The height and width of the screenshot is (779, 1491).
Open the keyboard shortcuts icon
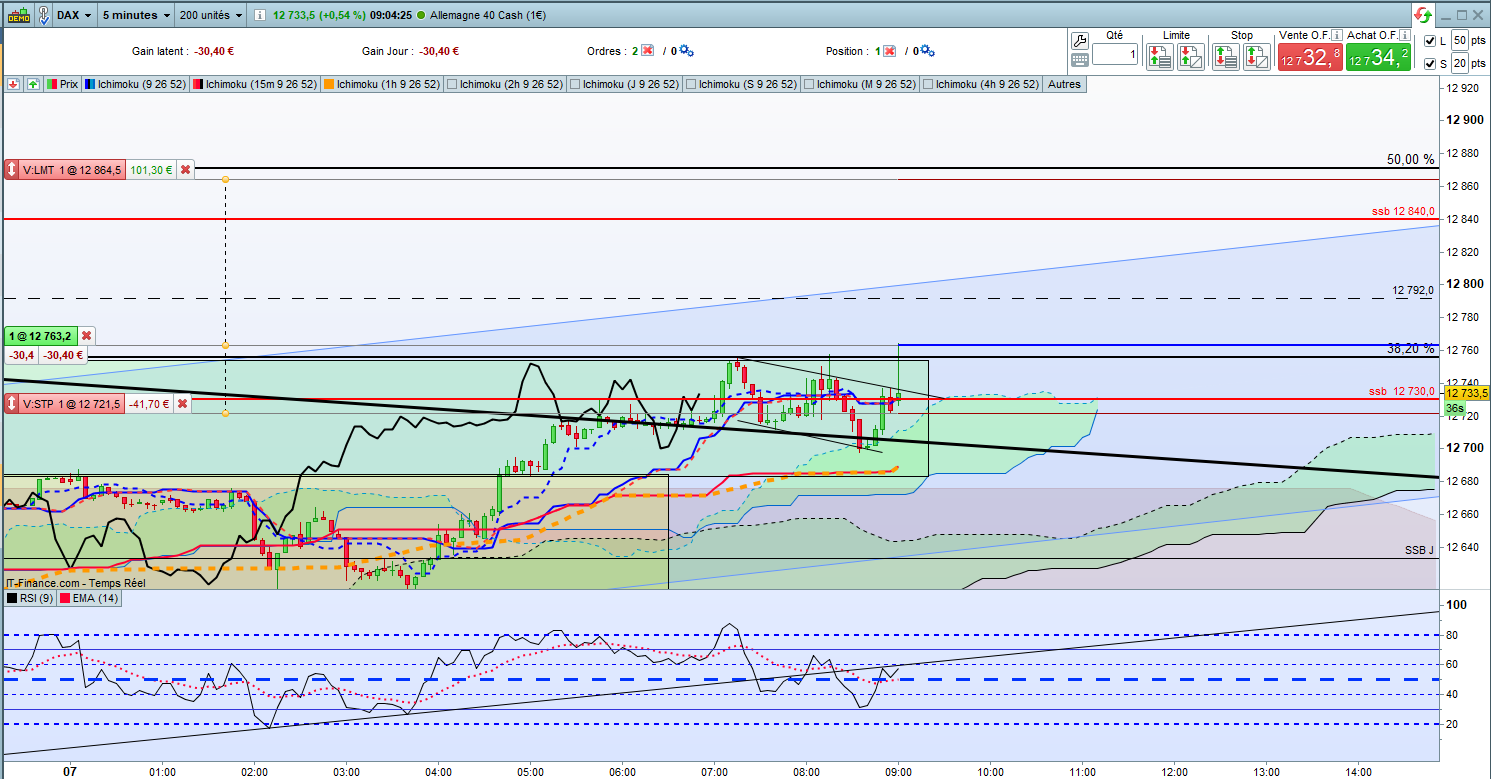[x=1079, y=60]
